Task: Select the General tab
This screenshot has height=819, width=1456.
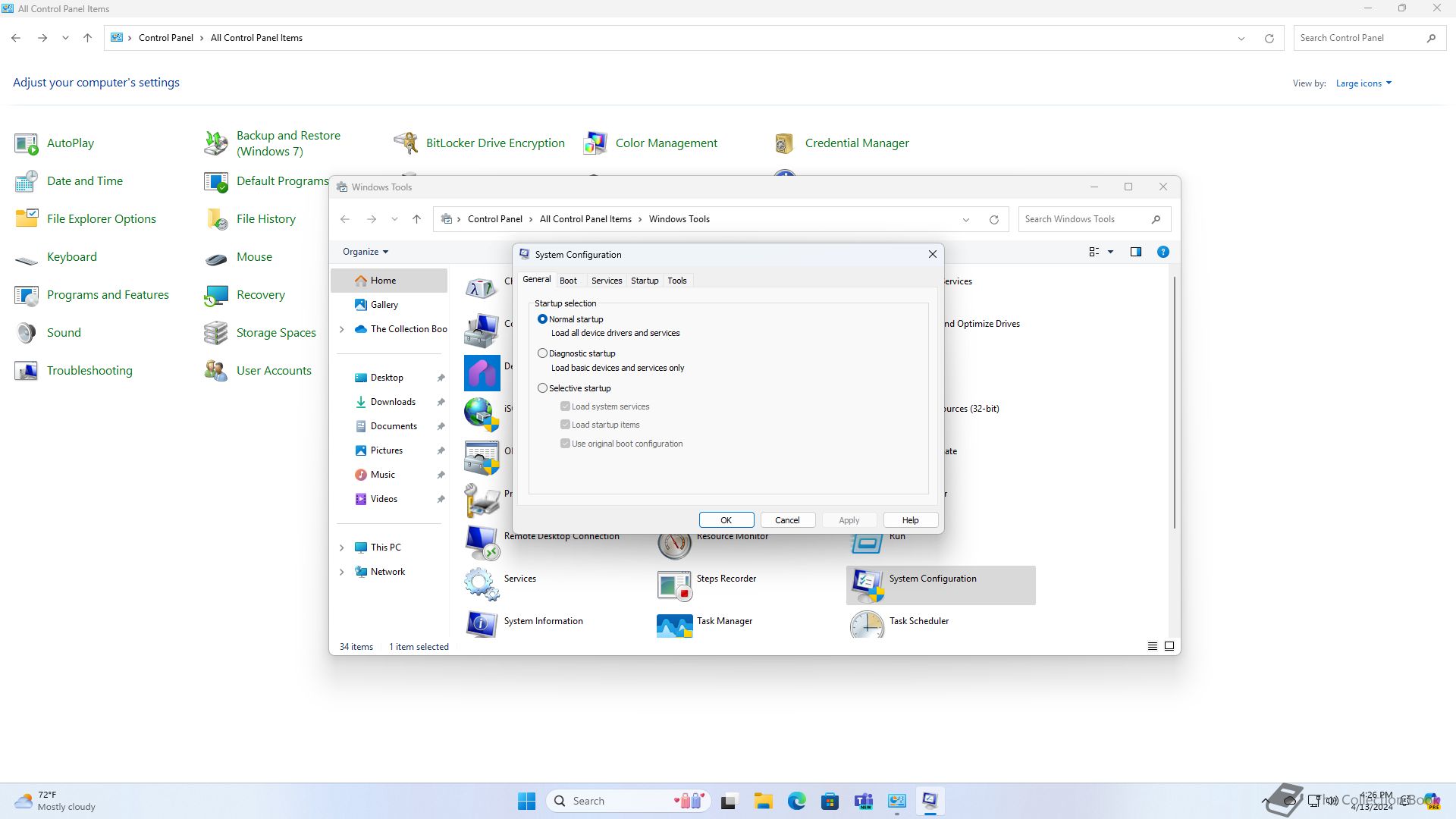Action: [536, 280]
